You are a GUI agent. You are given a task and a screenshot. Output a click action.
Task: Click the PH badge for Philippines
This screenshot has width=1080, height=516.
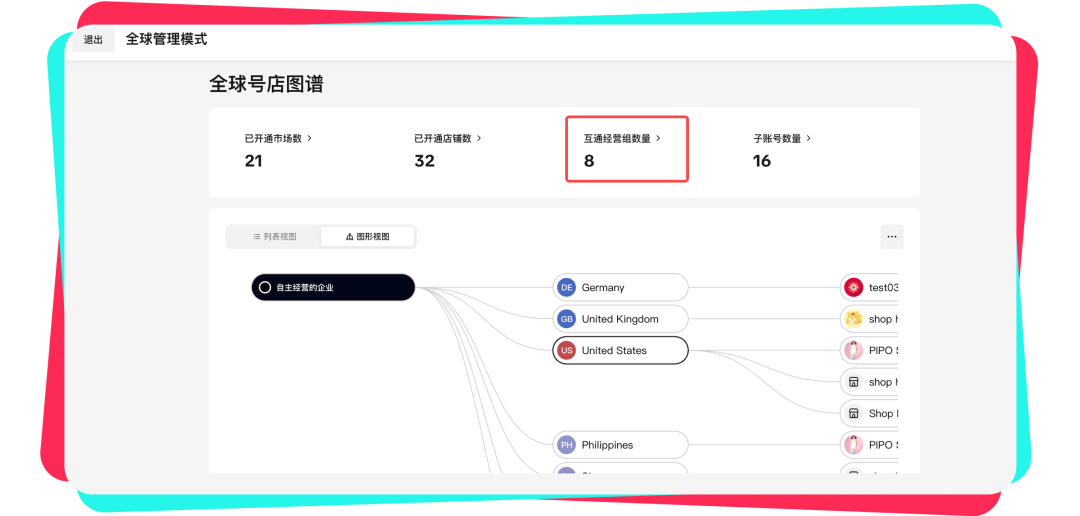tap(567, 445)
